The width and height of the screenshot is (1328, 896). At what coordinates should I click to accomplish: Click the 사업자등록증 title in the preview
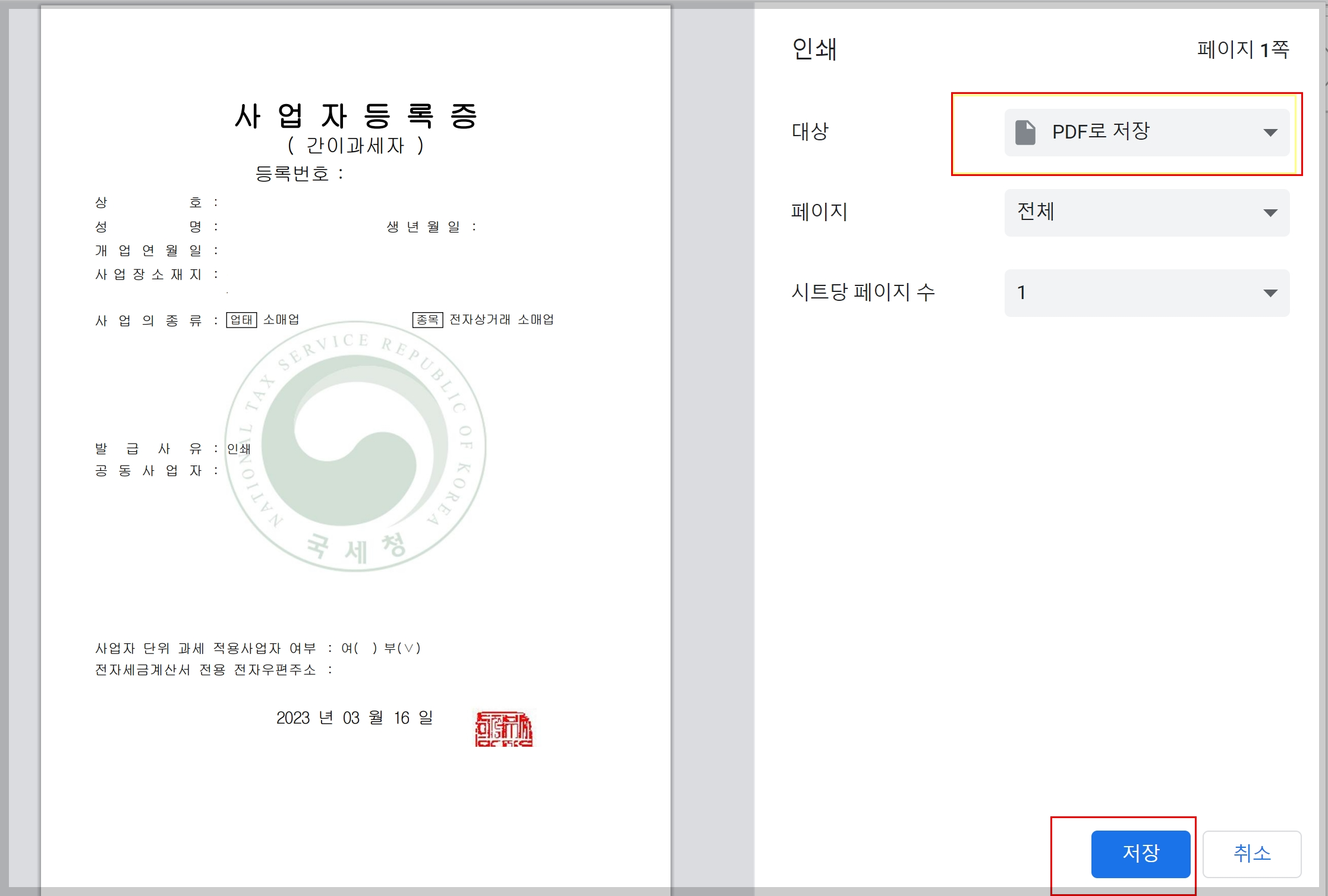[x=355, y=116]
